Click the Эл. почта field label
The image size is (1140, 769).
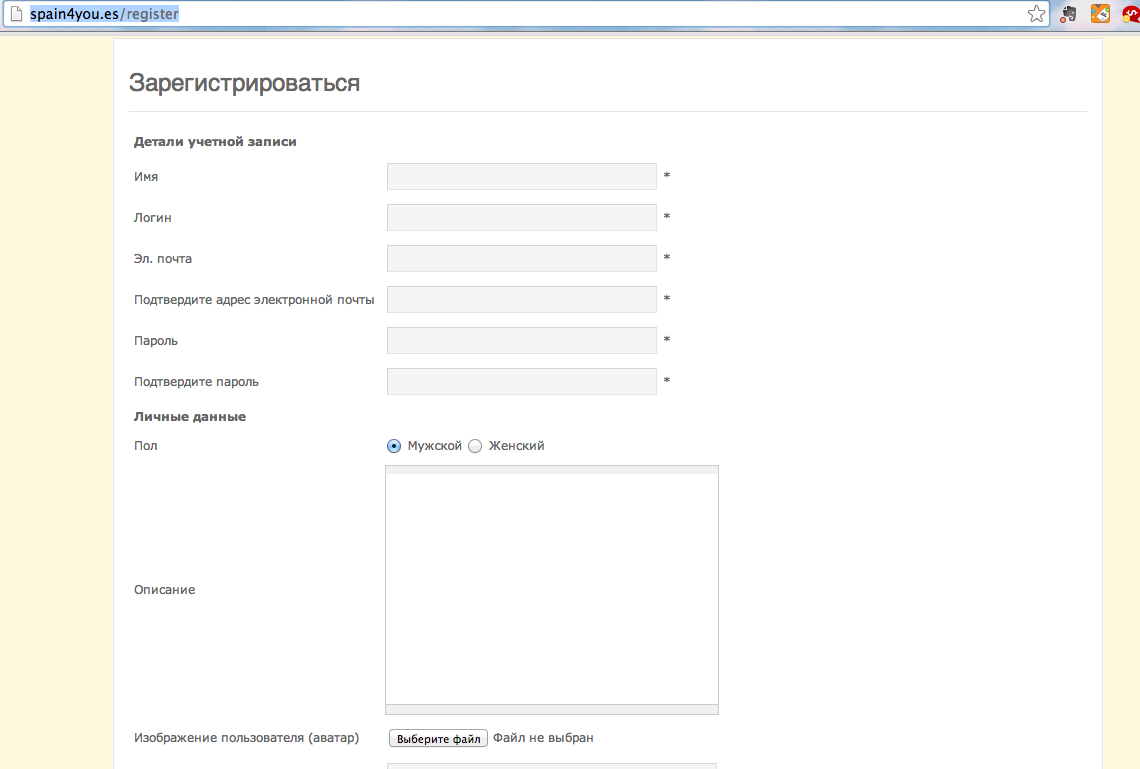point(163,259)
